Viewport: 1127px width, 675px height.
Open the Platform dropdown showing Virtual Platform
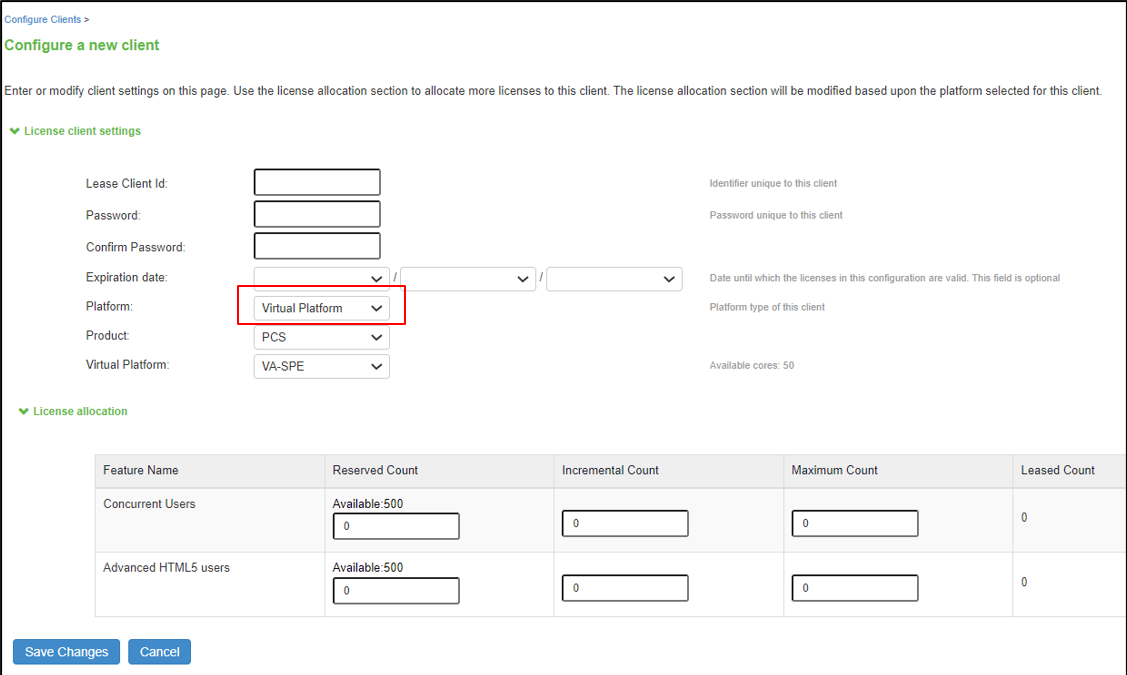[x=321, y=308]
